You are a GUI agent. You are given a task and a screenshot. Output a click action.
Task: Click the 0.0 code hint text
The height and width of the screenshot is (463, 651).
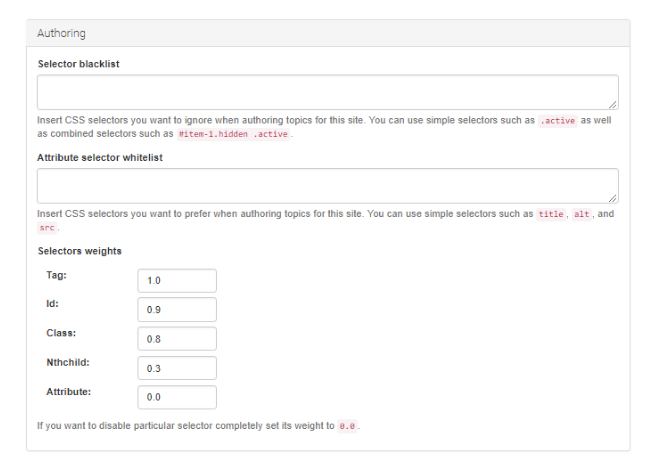[x=347, y=426]
